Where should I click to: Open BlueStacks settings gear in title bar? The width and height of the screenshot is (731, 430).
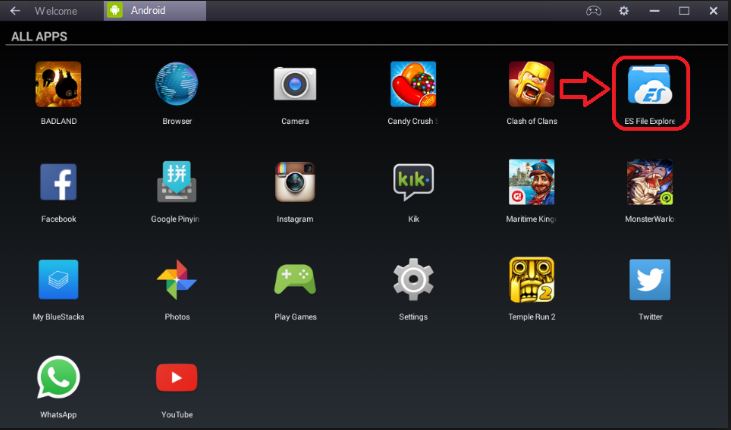click(624, 10)
